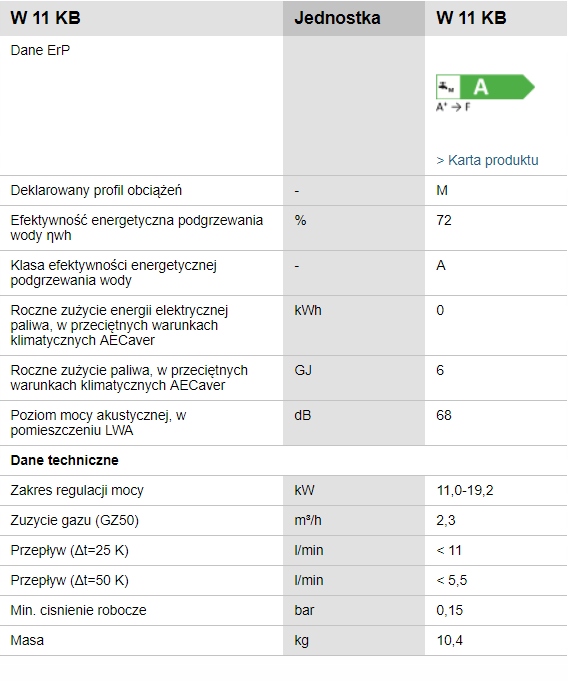This screenshot has width=568, height=682.
Task: Select the Jednostka column header
Action: [x=337, y=18]
